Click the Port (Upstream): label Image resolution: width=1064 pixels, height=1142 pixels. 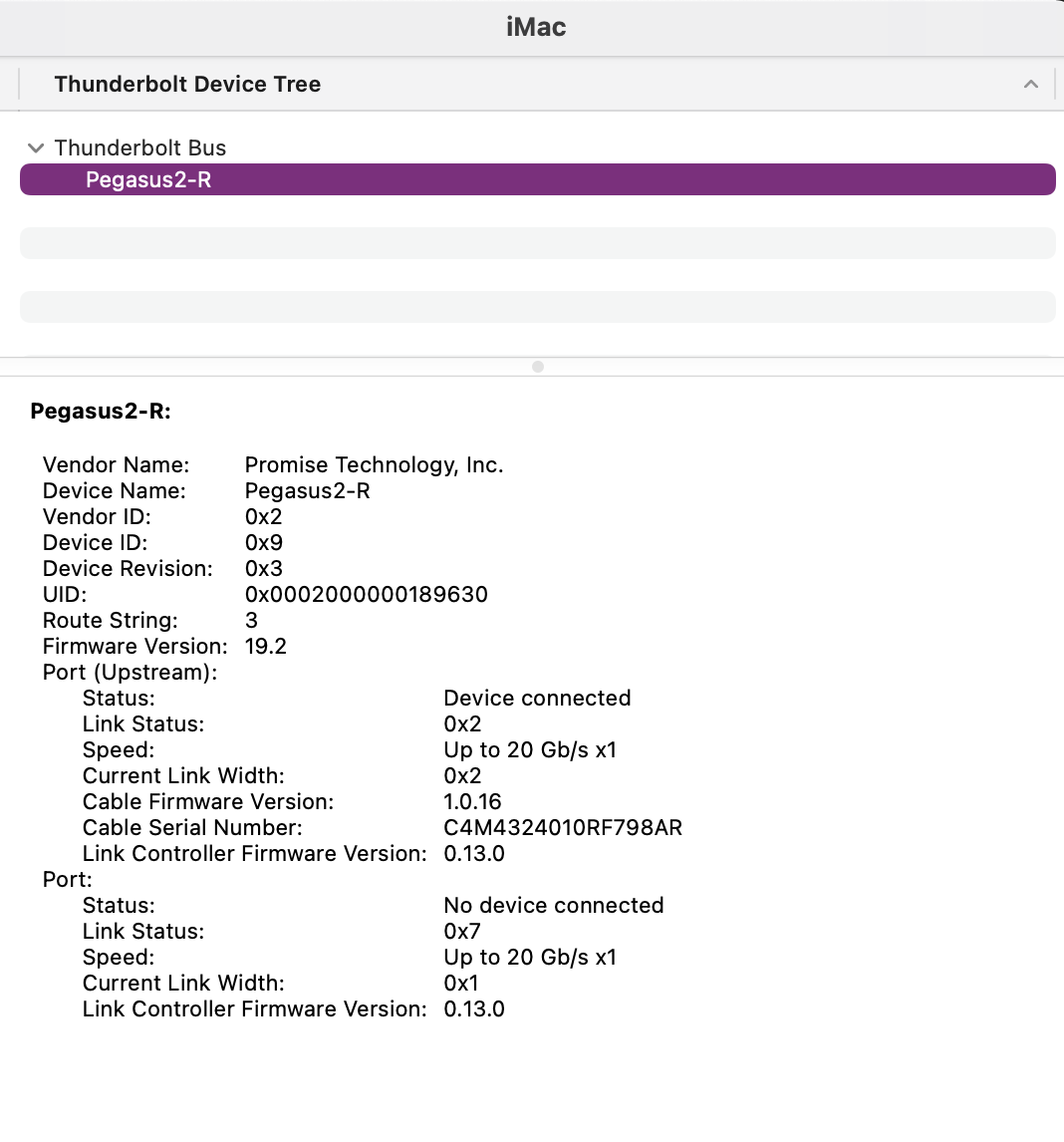pos(131,673)
